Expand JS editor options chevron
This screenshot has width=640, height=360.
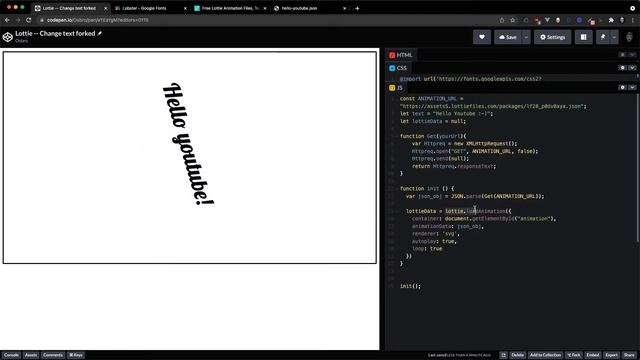(632, 87)
